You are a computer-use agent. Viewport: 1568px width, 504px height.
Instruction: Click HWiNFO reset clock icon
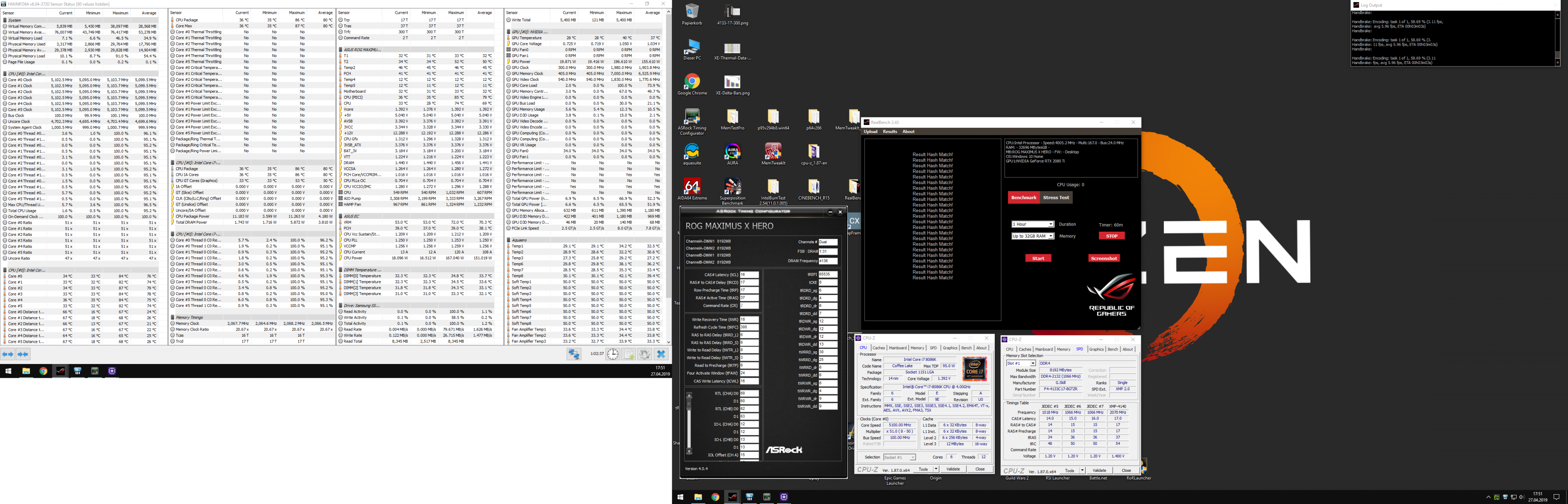pos(613,354)
